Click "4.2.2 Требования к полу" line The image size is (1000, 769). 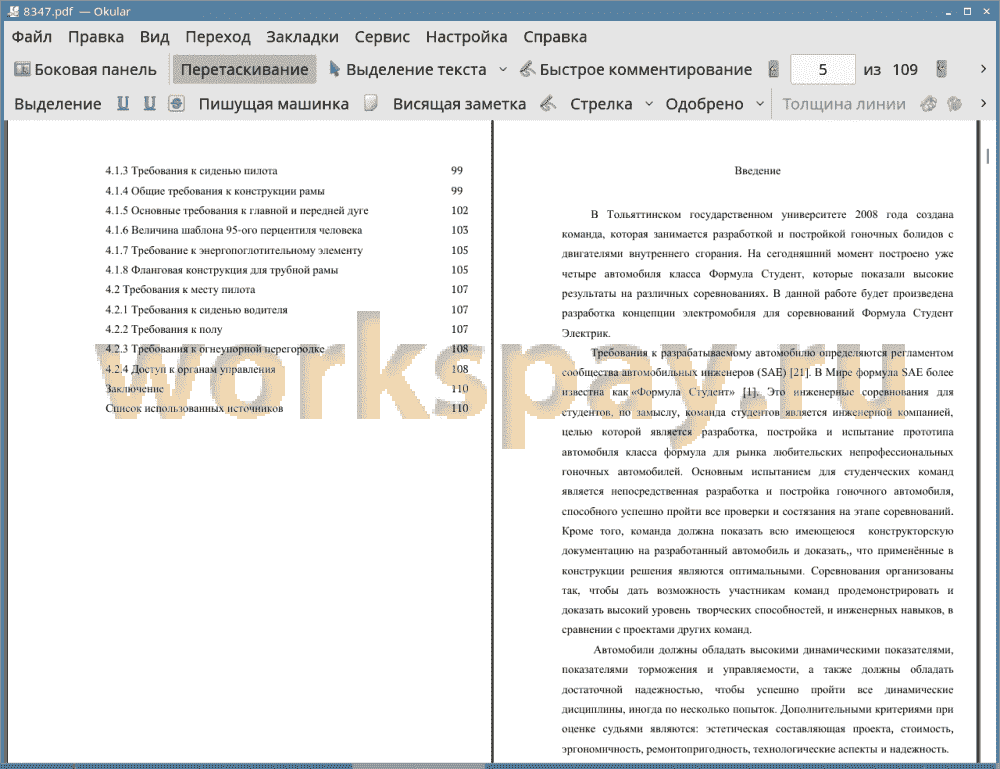click(x=164, y=330)
